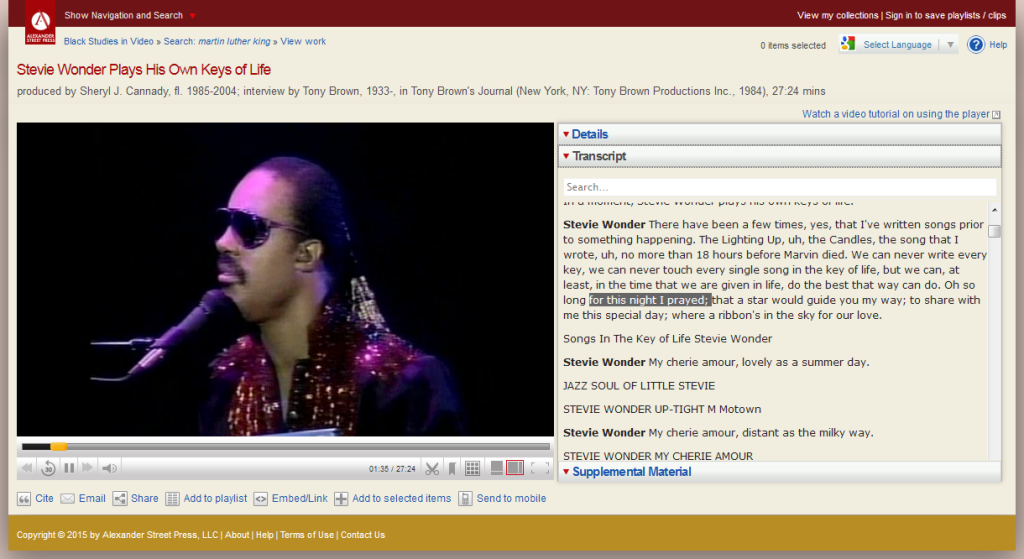
Task: Watch a video tutorial on using the player
Action: point(896,114)
